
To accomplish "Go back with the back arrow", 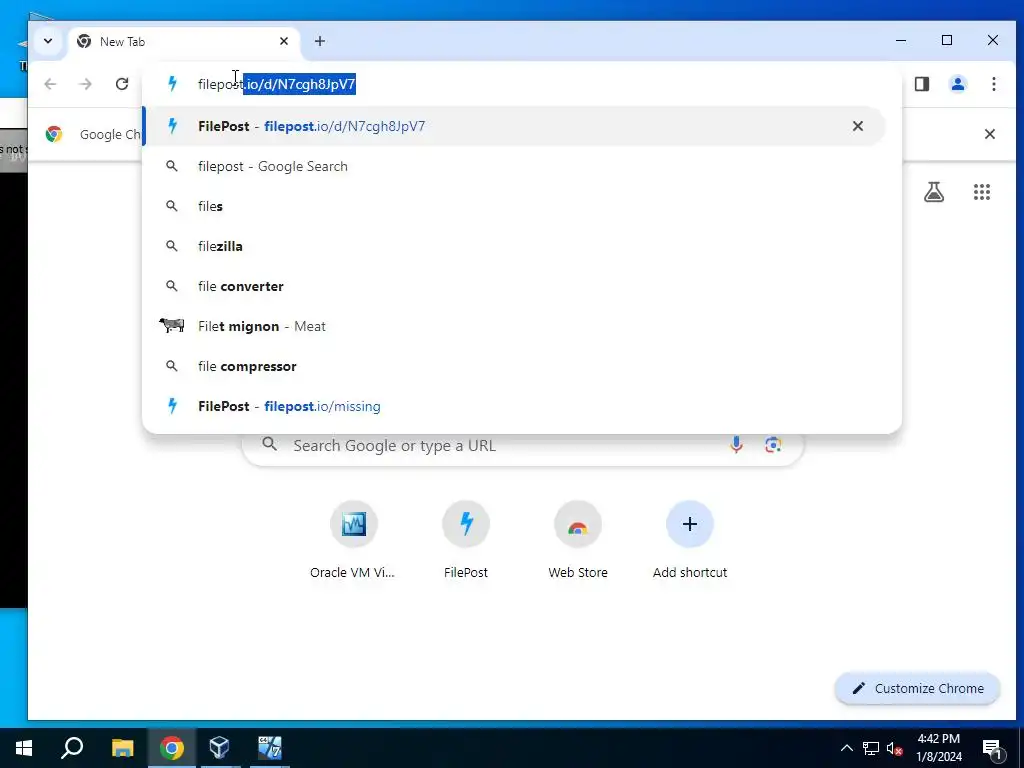I will [50, 84].
